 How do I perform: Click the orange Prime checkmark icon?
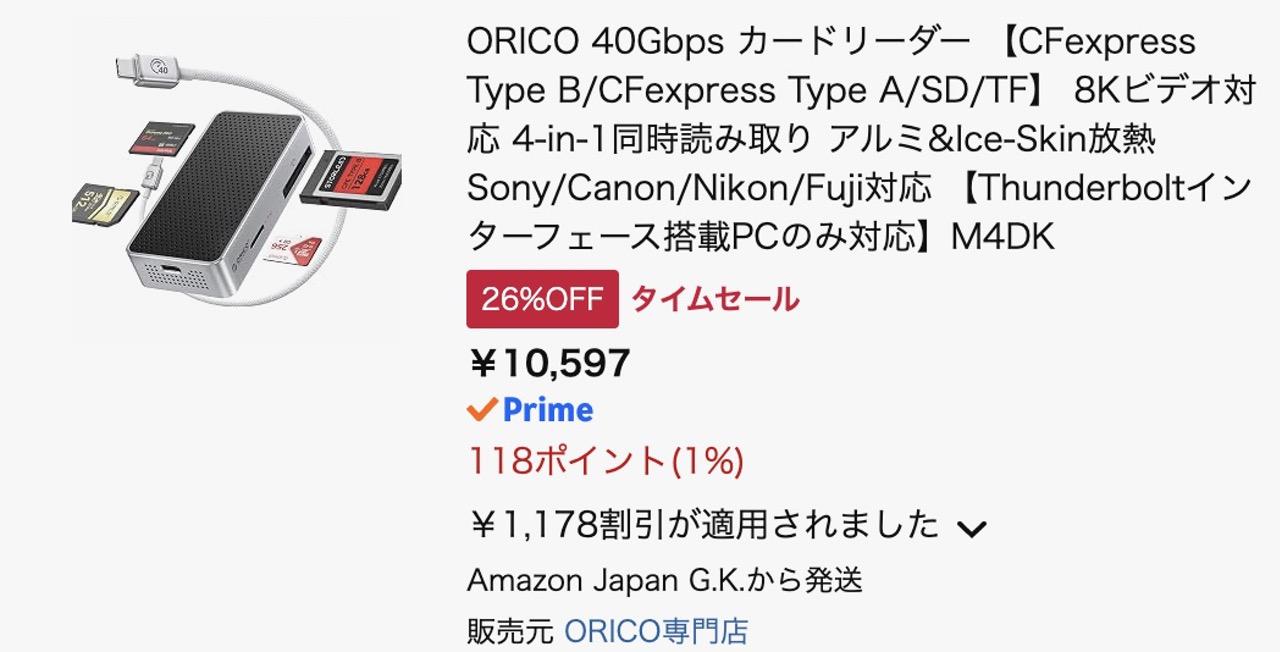coord(482,409)
